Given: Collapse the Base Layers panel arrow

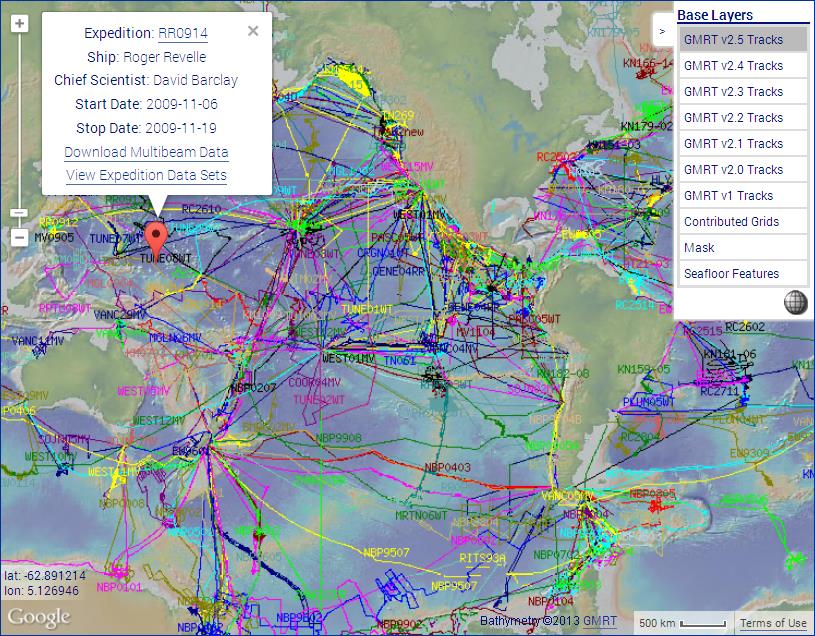Looking at the screenshot, I should 662,31.
